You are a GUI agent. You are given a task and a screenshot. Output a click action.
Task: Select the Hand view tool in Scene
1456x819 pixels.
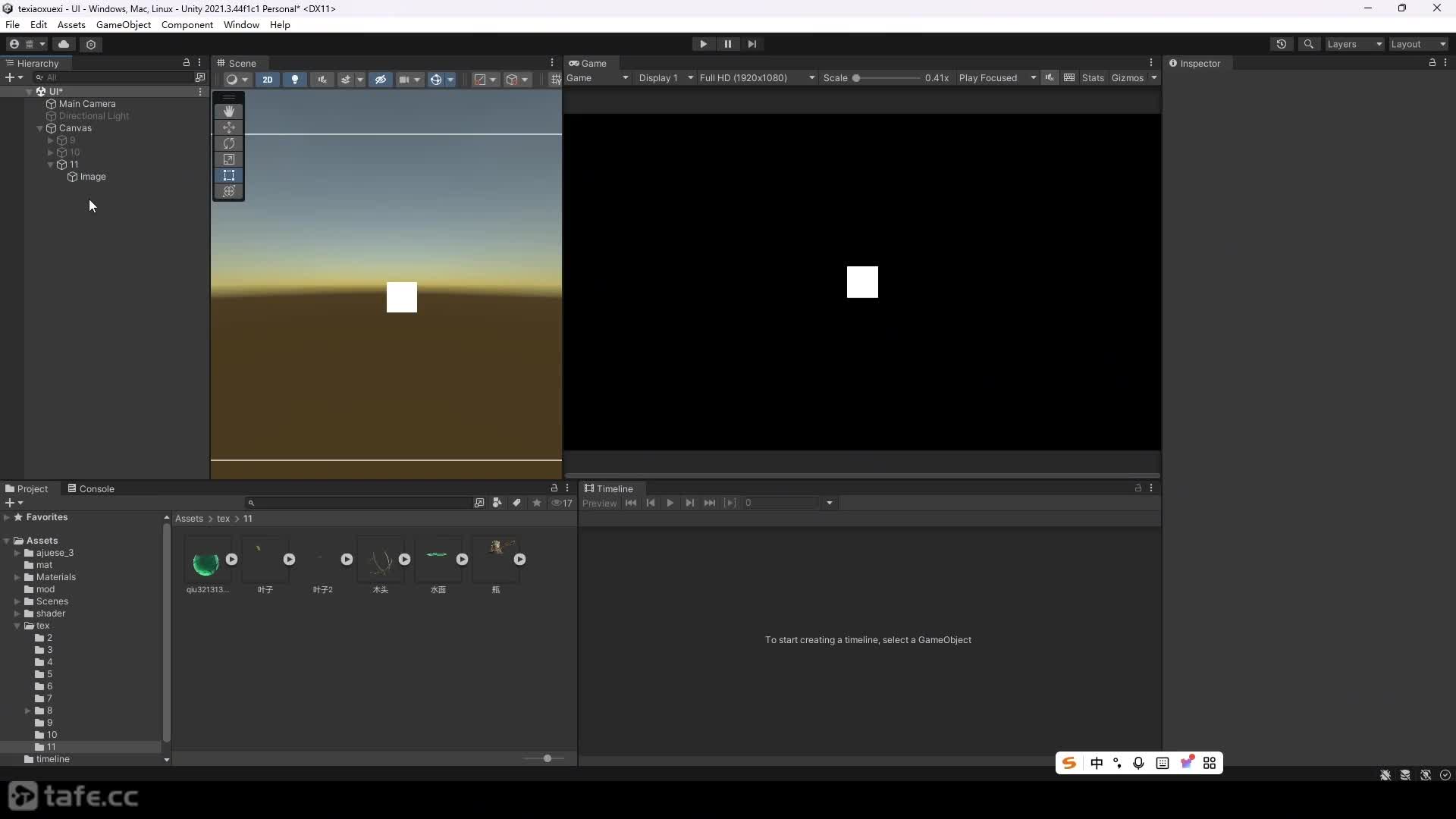tap(228, 111)
